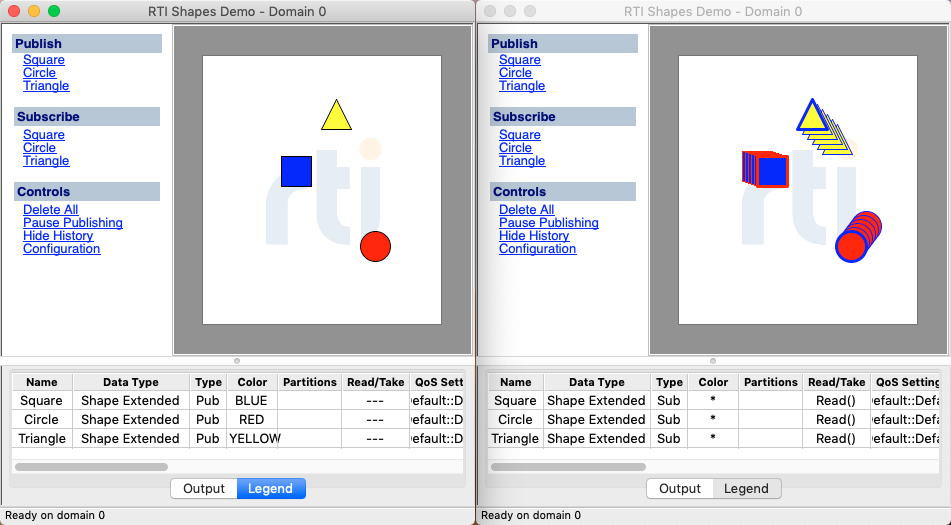Click Publish Circle link in right window

(516, 73)
